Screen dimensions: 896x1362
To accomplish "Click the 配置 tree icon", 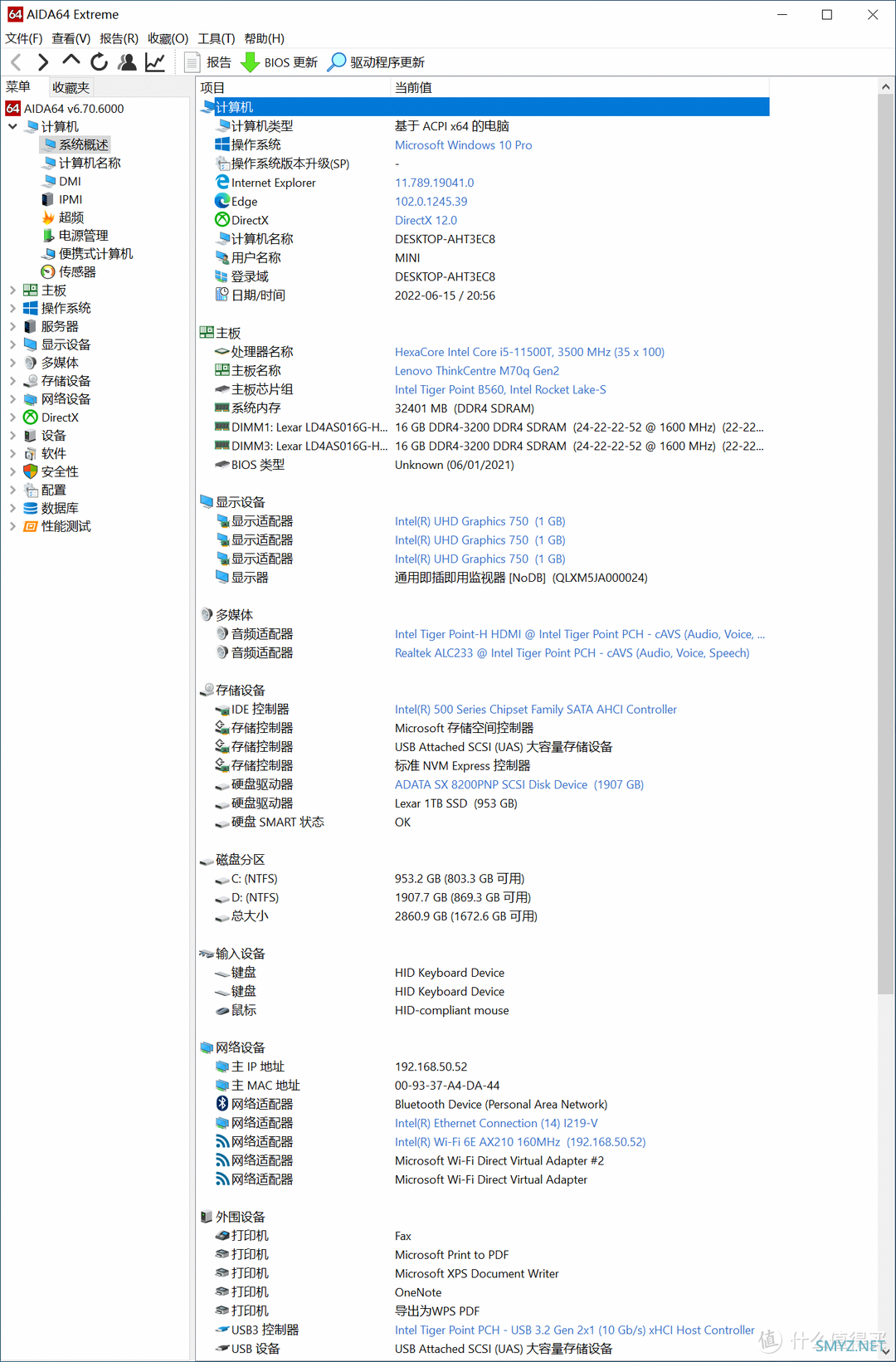I will tap(31, 490).
